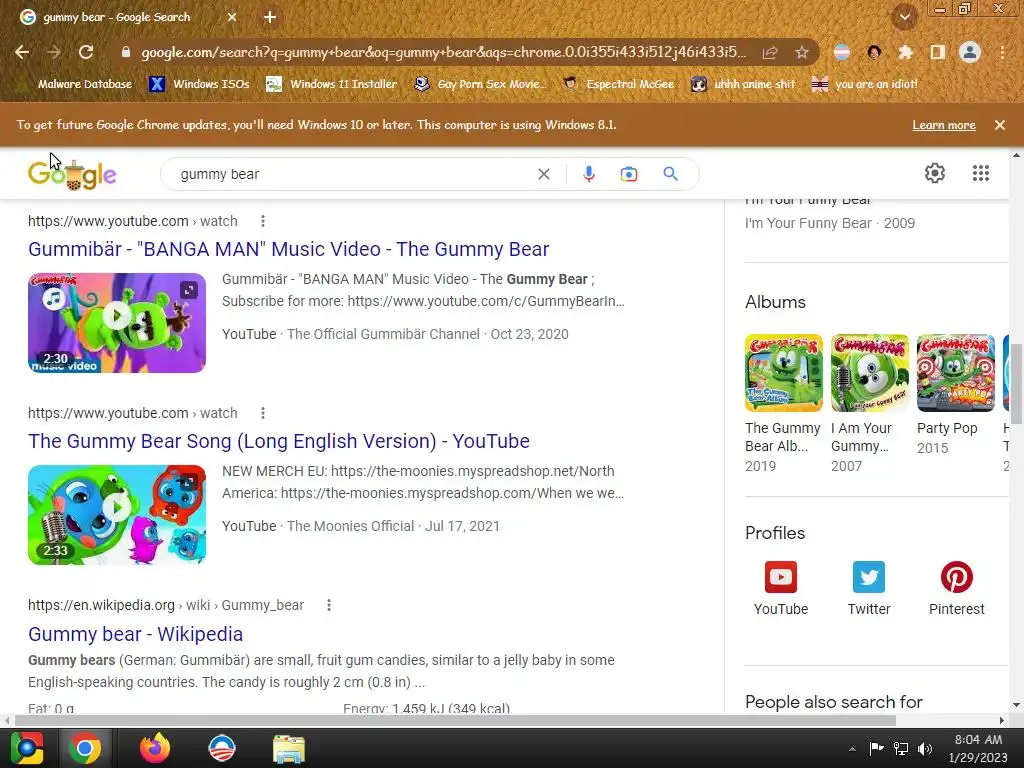Open options menu for BANGA MAN result
Viewport: 1024px width, 768px height.
[x=263, y=221]
